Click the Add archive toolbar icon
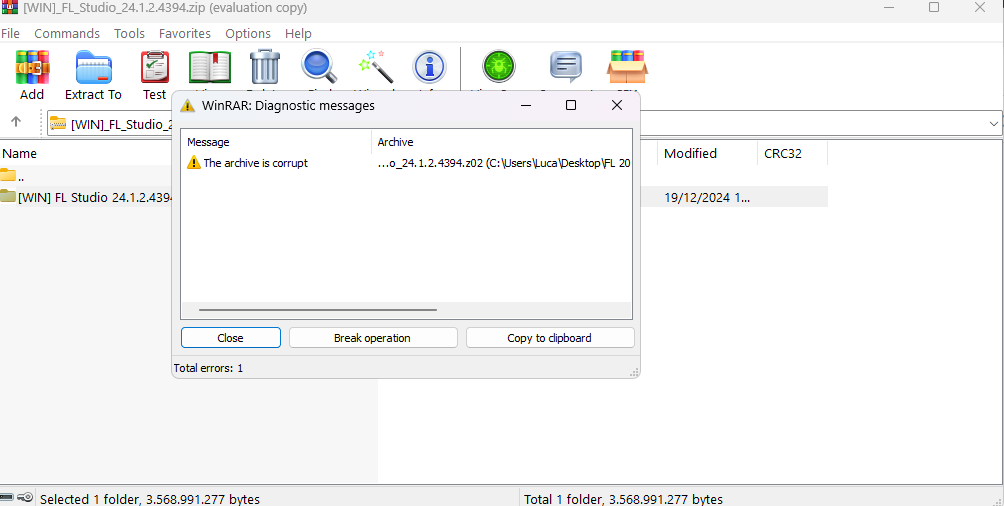Viewport: 1004px width, 506px height. tap(32, 67)
